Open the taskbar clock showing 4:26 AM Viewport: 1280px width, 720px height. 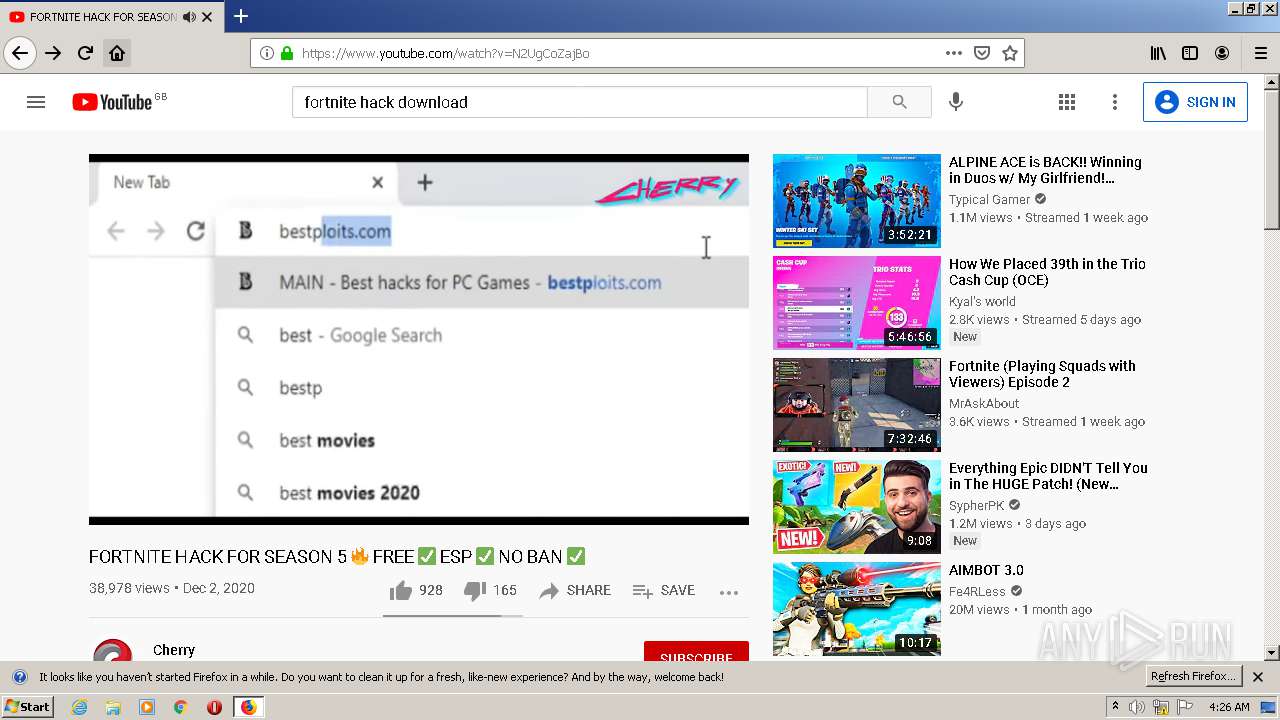pyautogui.click(x=1228, y=707)
